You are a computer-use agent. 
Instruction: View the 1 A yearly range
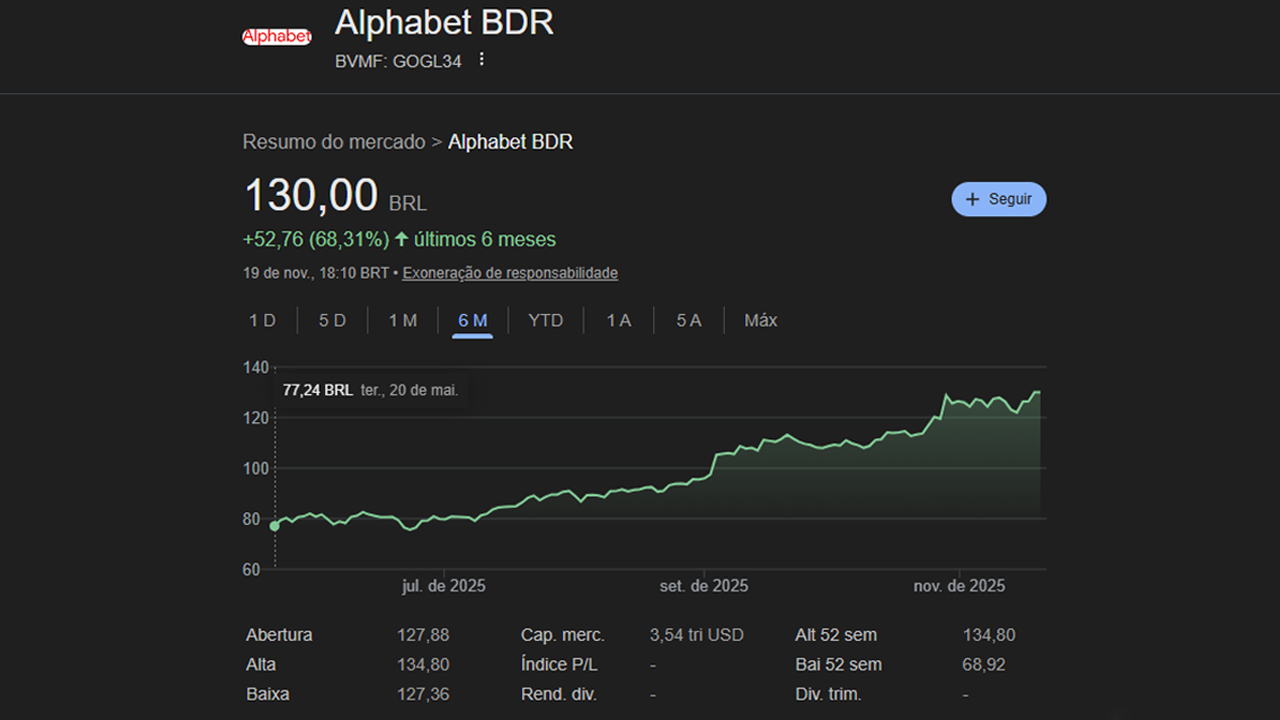click(619, 321)
